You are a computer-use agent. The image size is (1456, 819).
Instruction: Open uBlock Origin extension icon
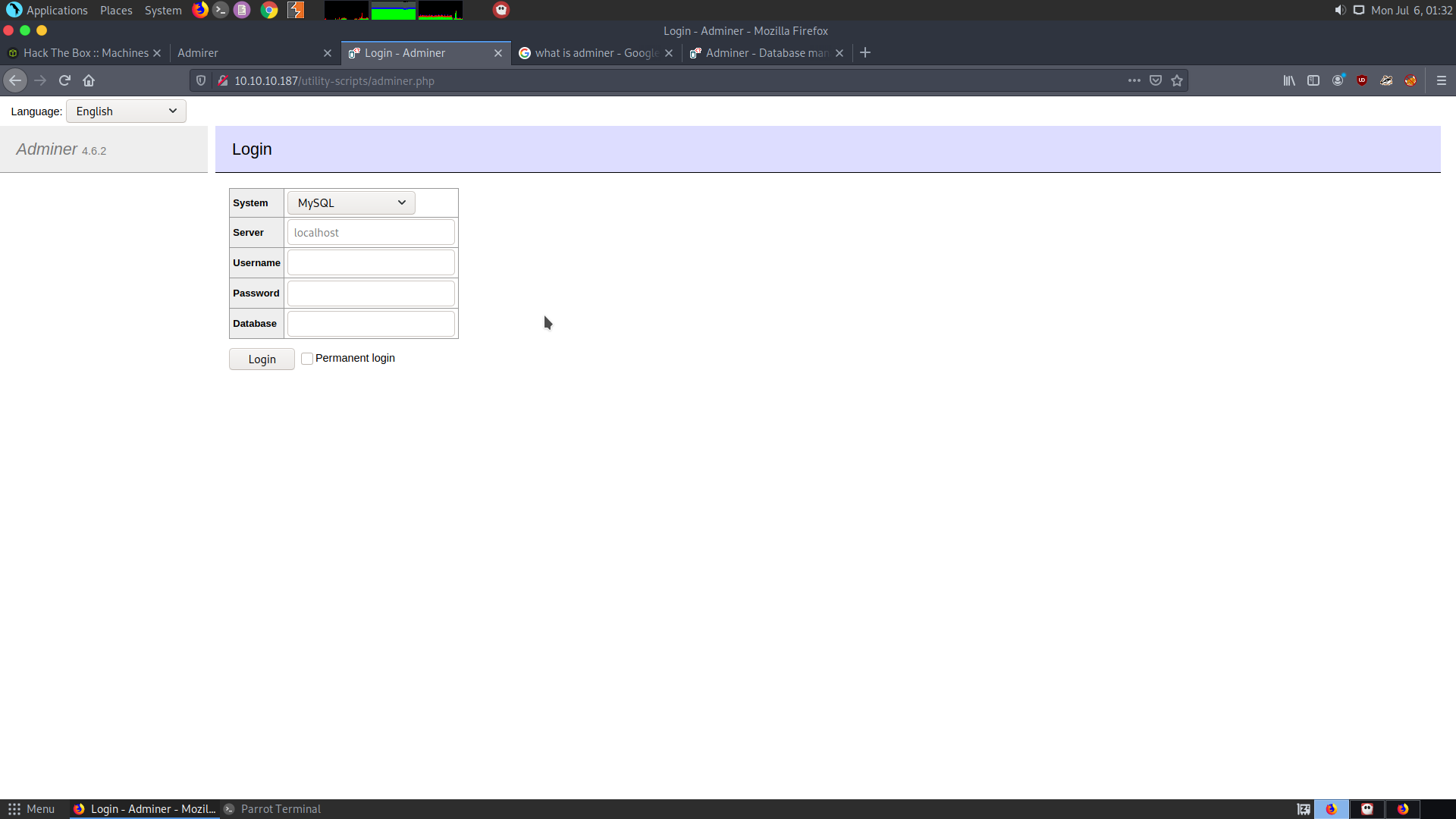(1362, 80)
